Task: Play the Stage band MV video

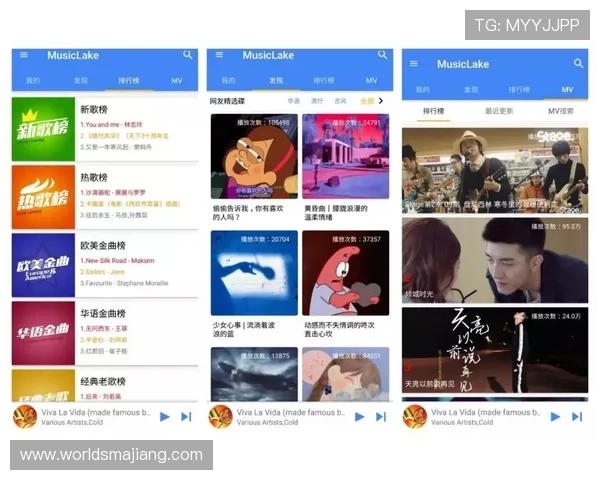Action: [495, 171]
